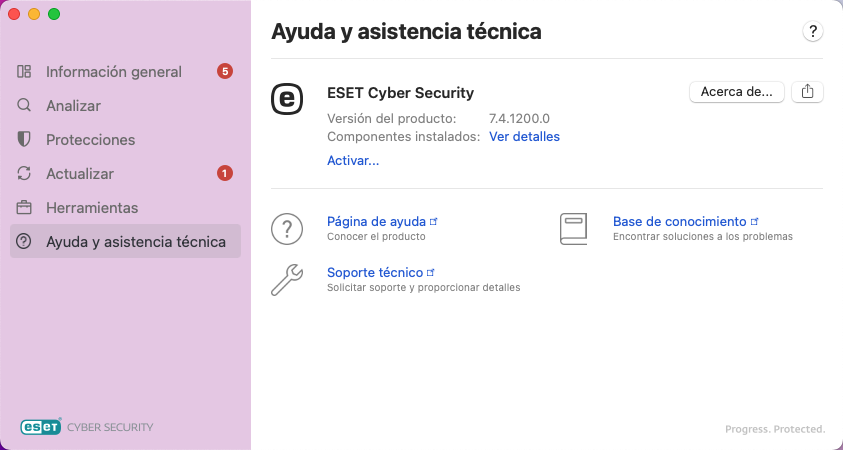Screen dimensions: 843x450
Task: Open the Página de ayuda link
Action: [x=377, y=221]
